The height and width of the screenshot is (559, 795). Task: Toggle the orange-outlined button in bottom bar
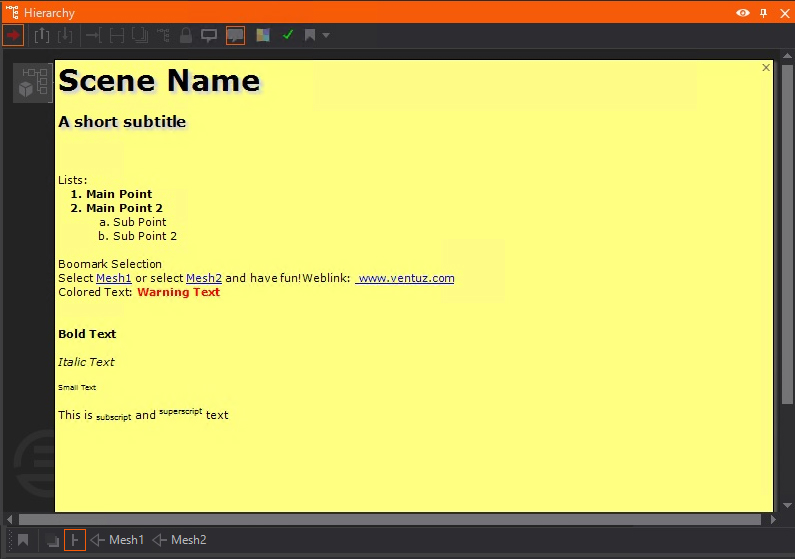tap(74, 540)
